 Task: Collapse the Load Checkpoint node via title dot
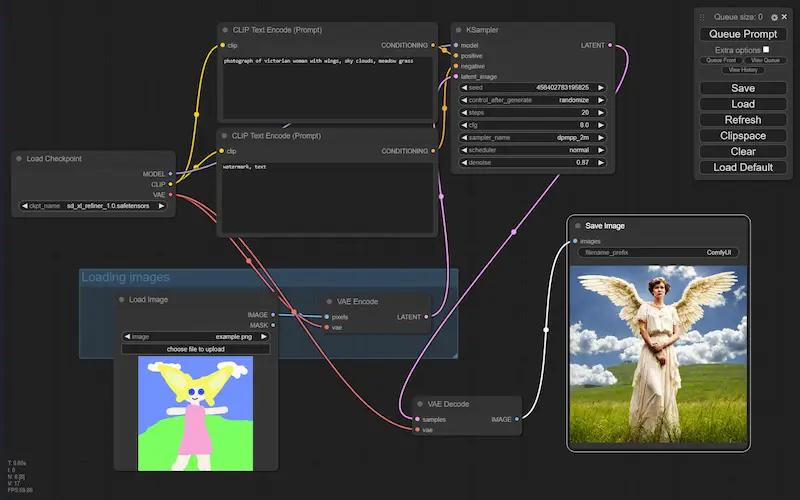[19, 159]
